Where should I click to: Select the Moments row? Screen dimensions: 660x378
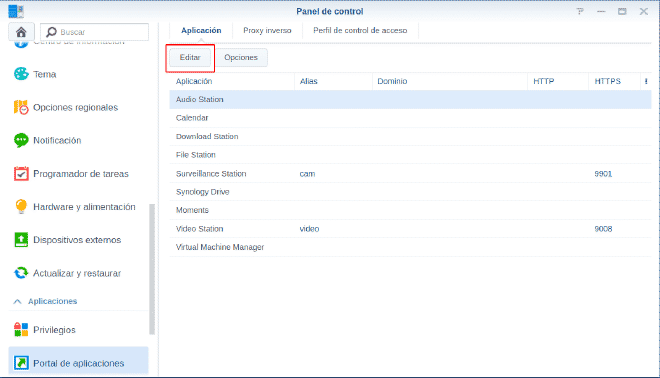(410, 210)
